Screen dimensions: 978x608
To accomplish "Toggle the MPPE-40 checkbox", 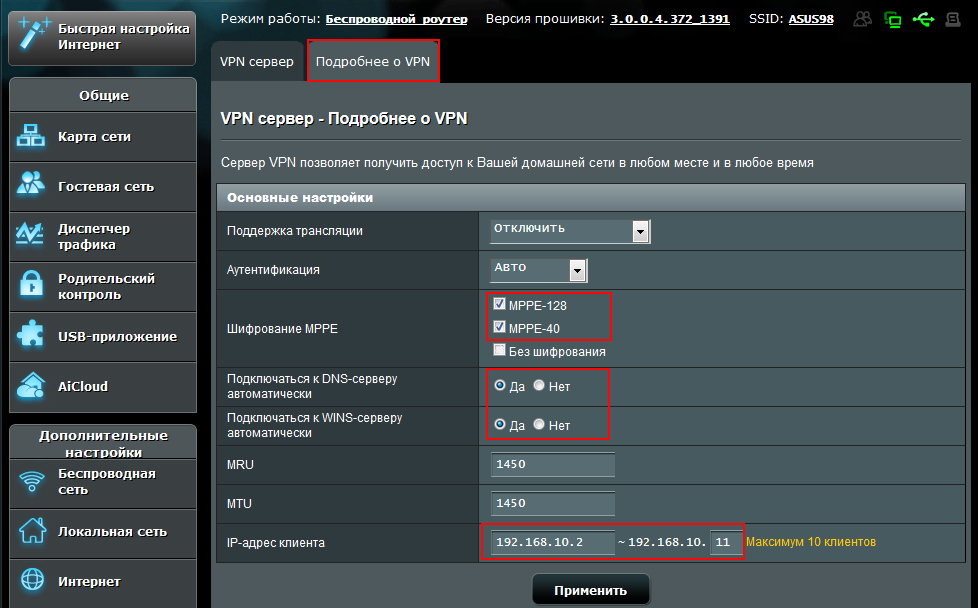I will [x=499, y=327].
